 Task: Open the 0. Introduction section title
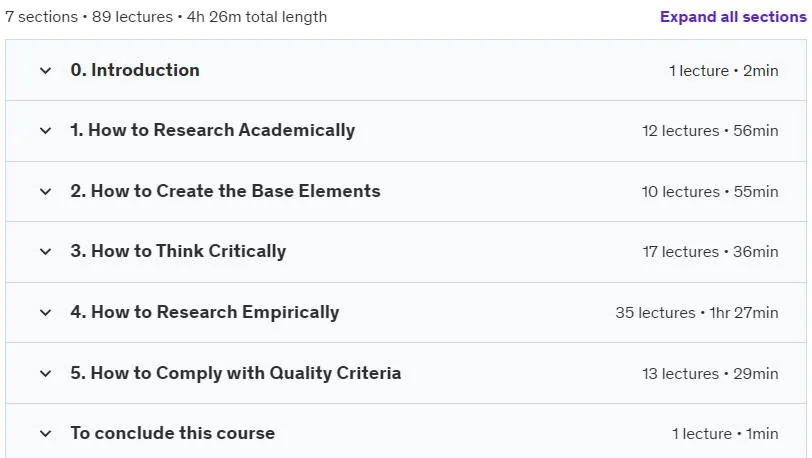tap(135, 70)
